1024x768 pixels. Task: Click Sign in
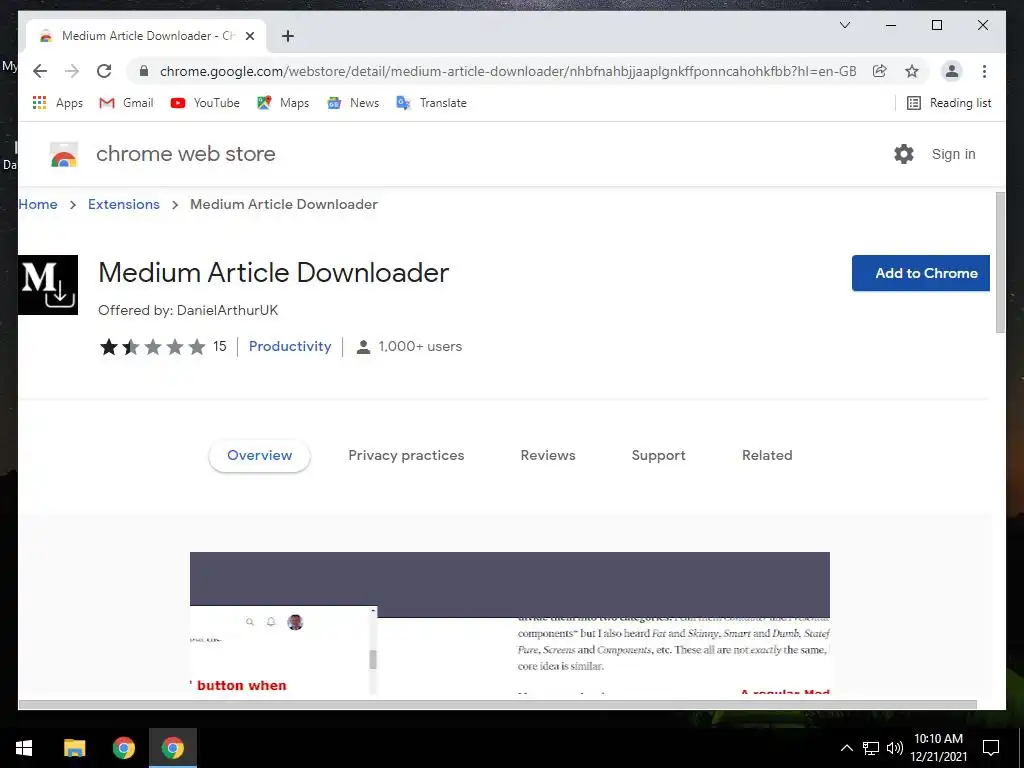point(953,154)
